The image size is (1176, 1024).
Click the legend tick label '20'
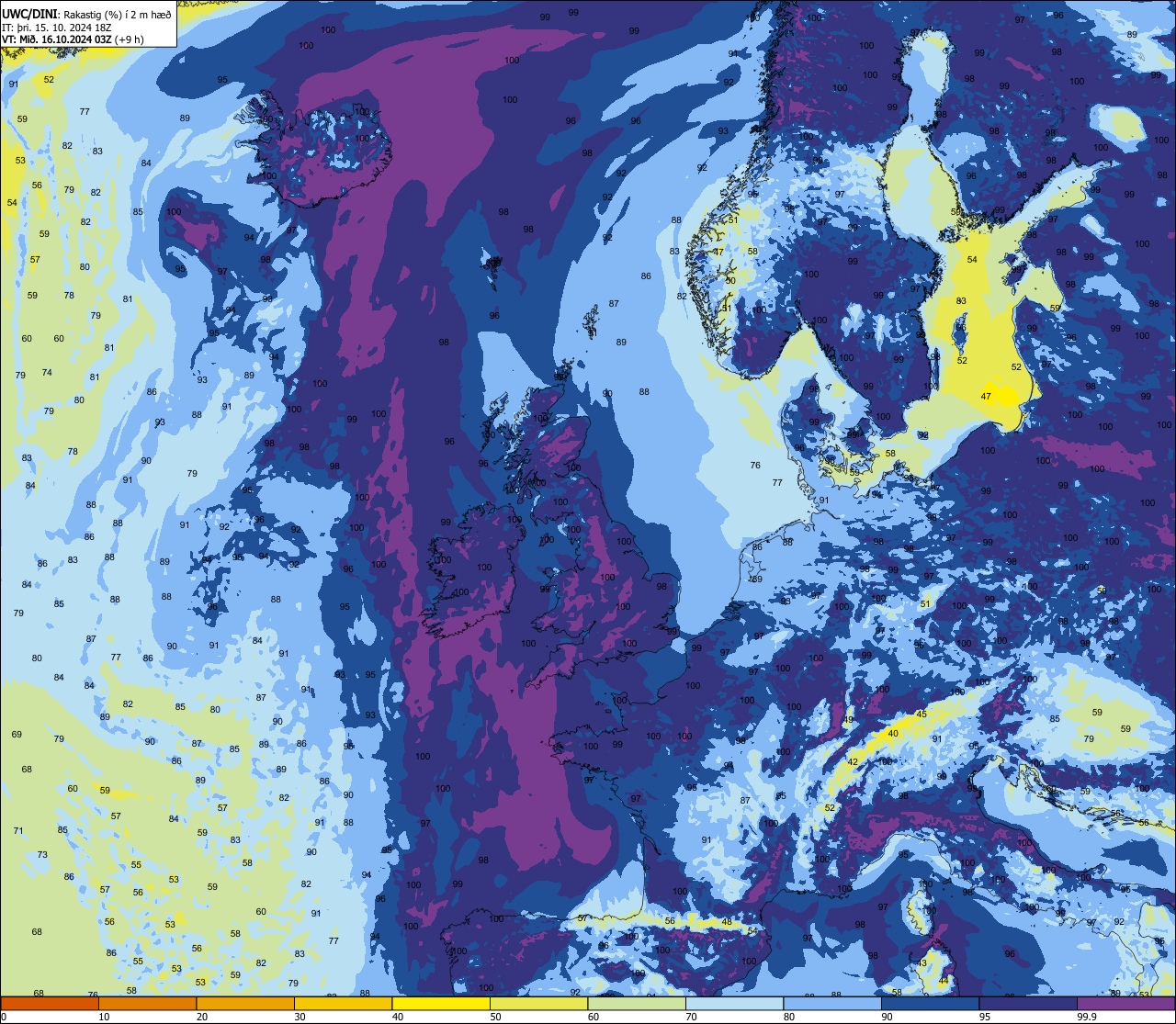(202, 1017)
